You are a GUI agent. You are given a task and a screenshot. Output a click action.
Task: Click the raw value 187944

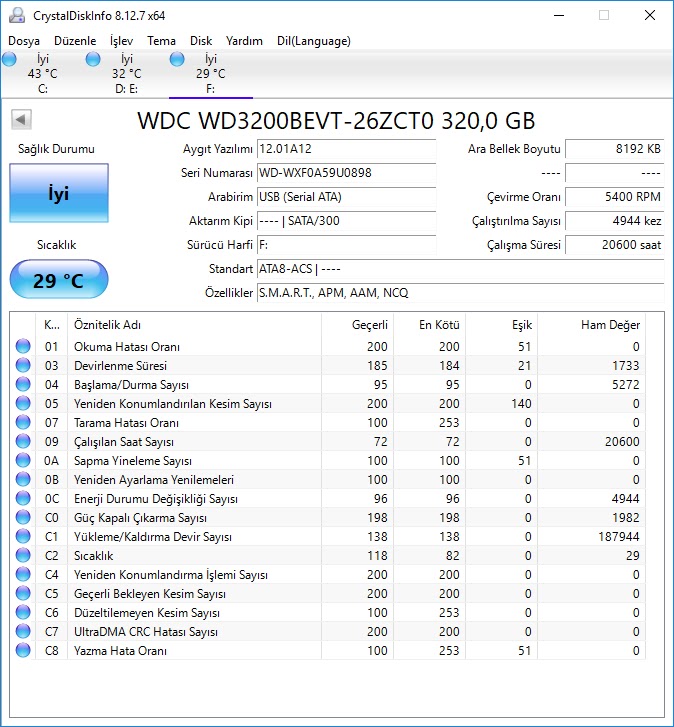coord(618,536)
